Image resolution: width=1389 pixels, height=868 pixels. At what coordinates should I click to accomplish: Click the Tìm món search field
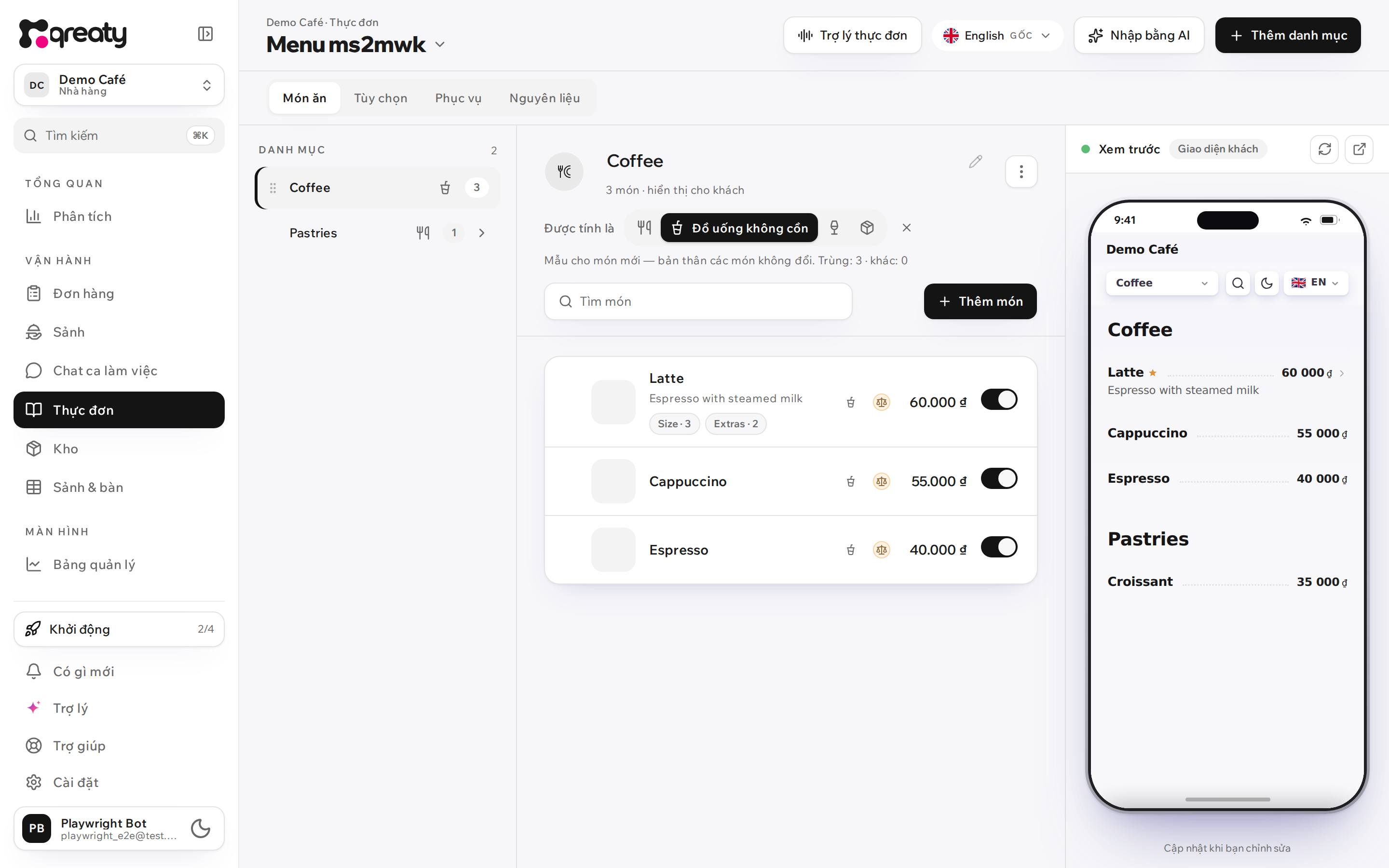[x=698, y=301]
